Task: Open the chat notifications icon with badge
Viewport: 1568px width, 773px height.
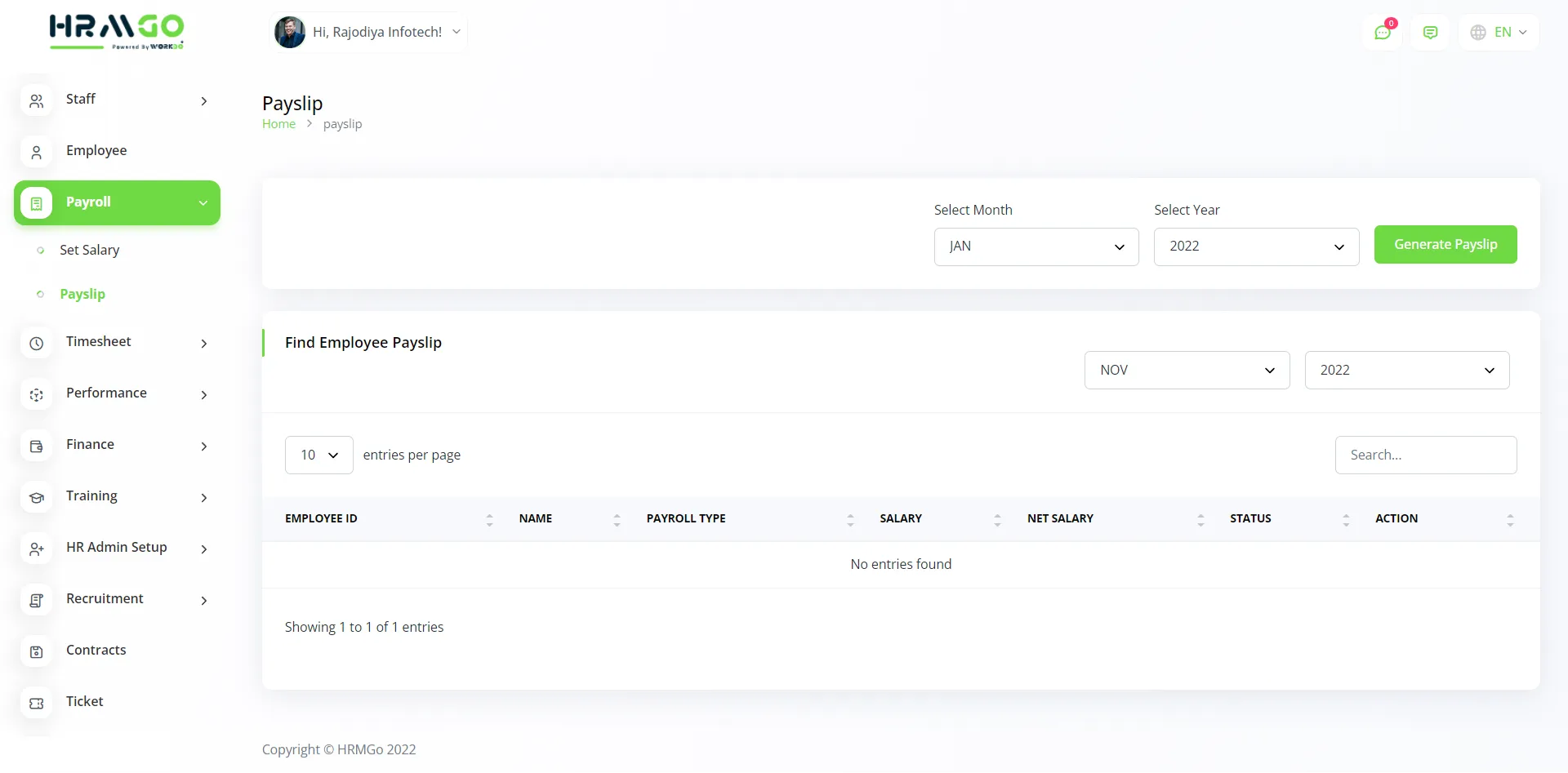Action: click(x=1383, y=33)
